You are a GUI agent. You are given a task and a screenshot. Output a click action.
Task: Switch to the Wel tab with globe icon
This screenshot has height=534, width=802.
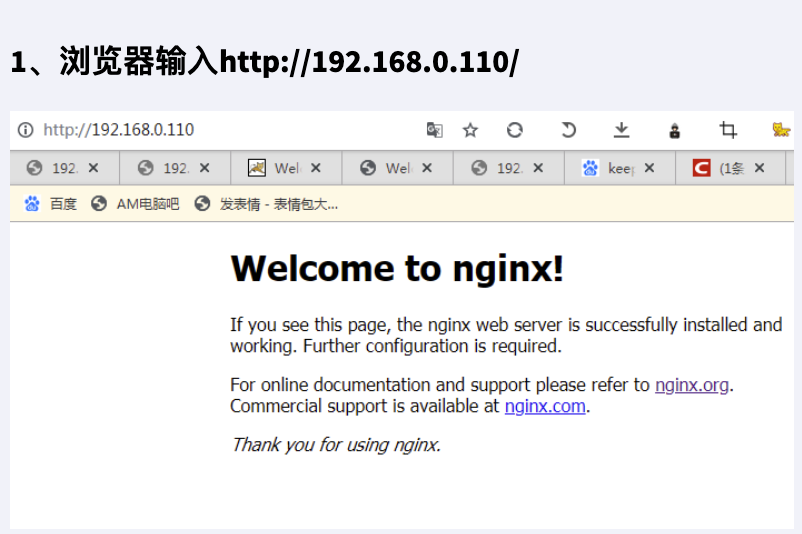397,168
